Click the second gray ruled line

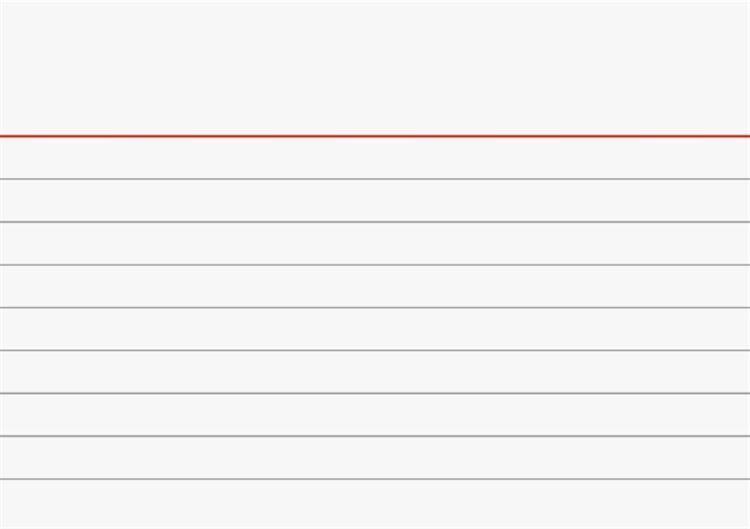(x=375, y=222)
